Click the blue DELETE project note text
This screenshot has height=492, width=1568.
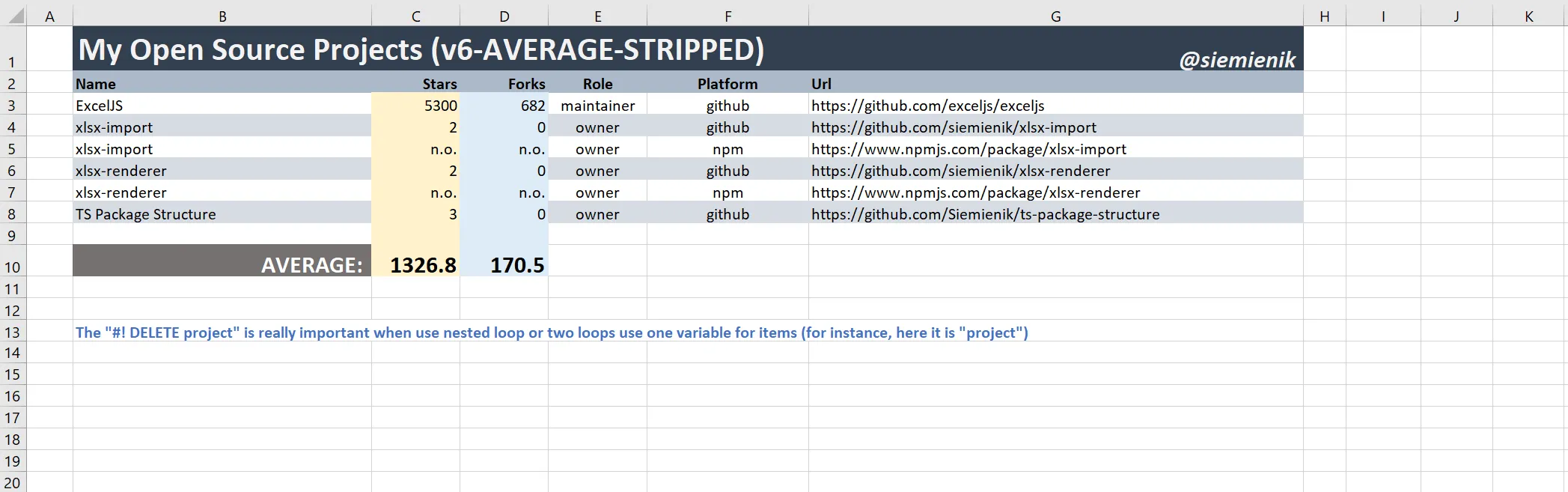tap(552, 332)
